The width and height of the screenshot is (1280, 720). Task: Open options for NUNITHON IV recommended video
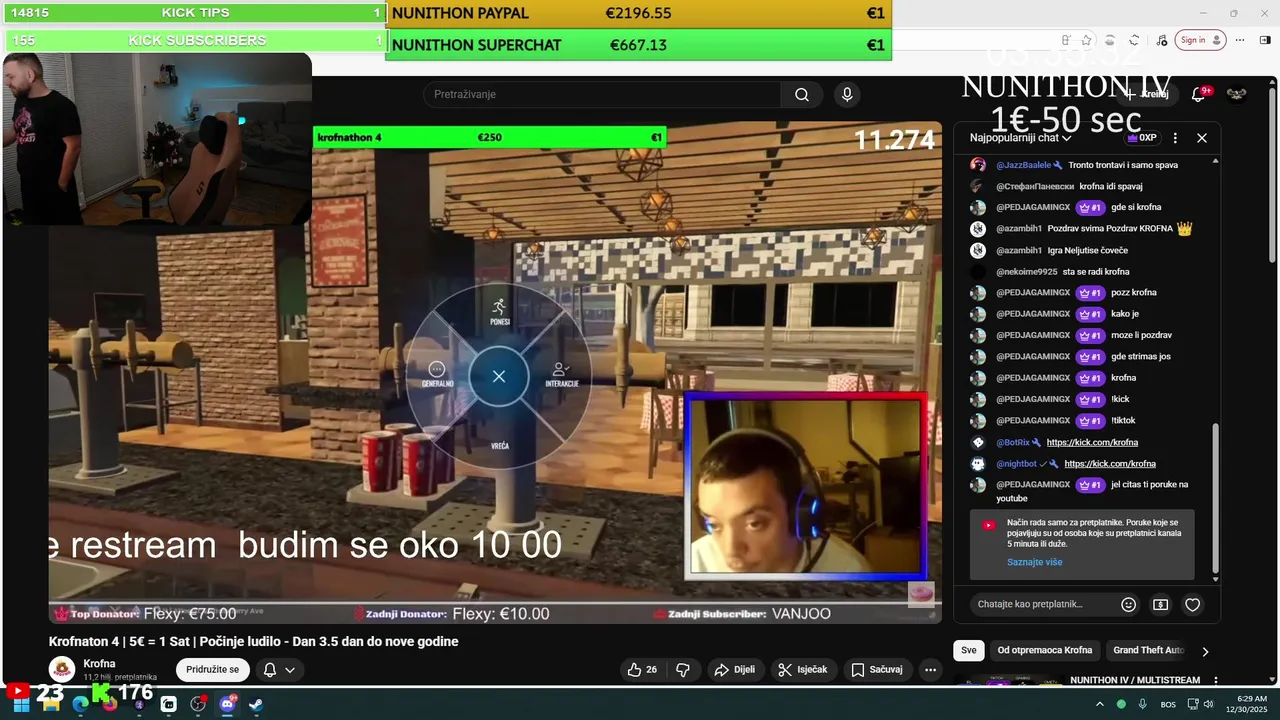click(x=1216, y=681)
